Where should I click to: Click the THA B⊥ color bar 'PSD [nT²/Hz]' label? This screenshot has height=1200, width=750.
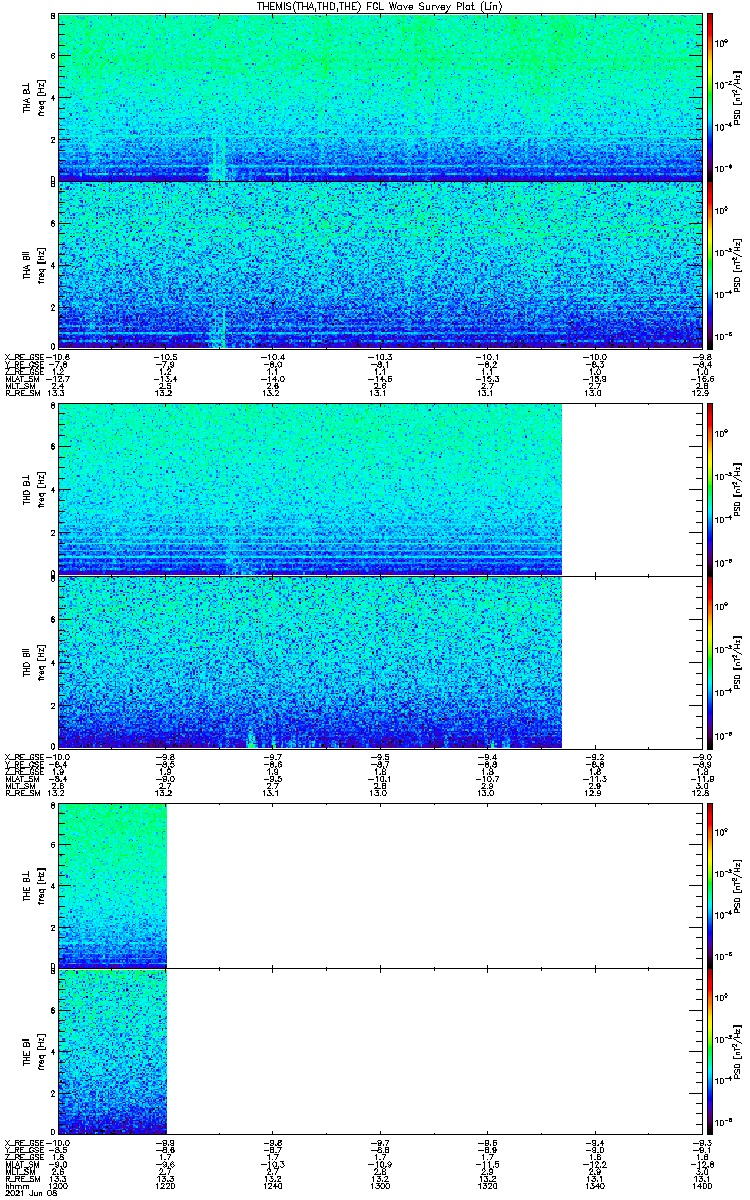coord(737,98)
